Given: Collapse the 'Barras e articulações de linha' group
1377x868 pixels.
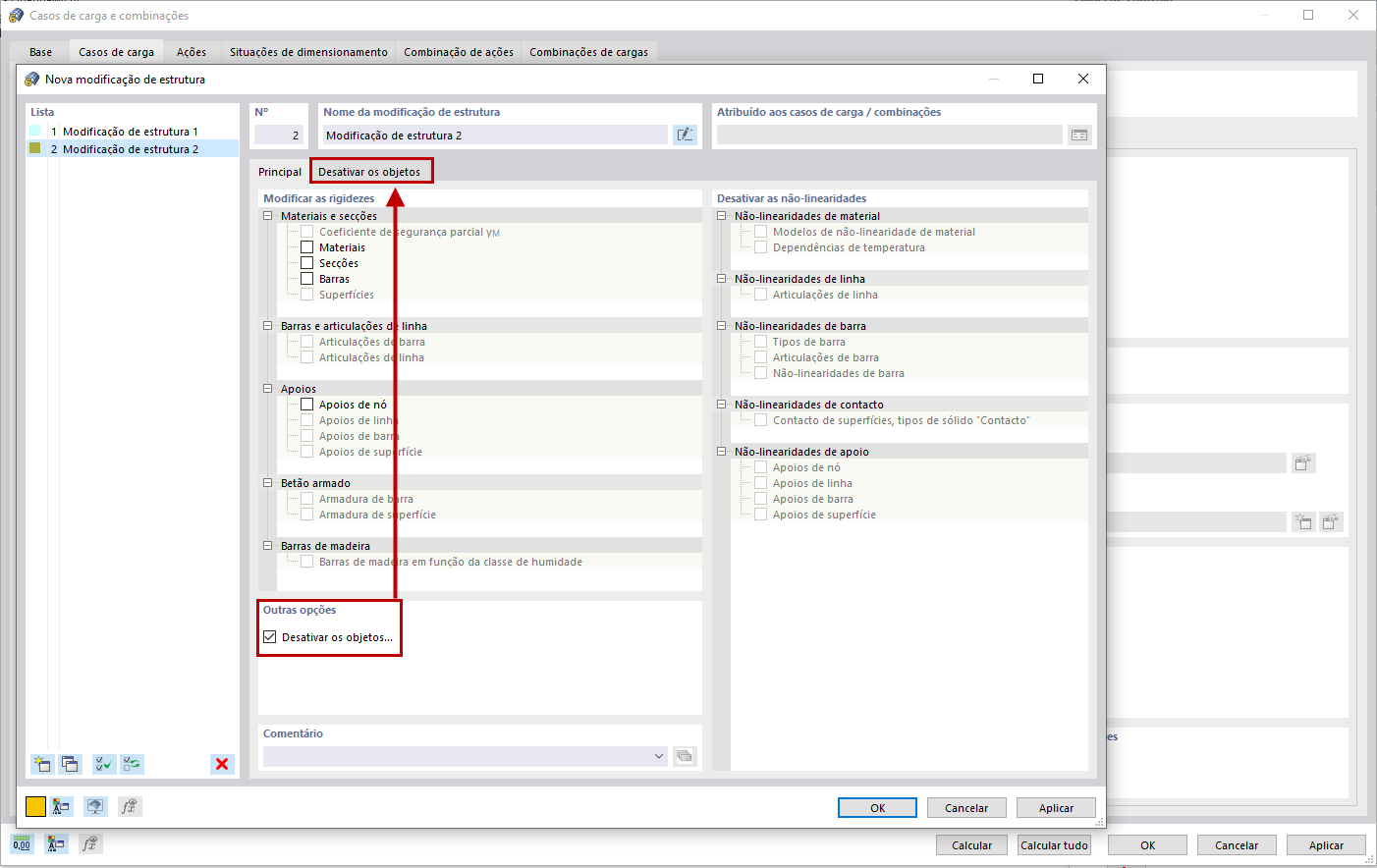Looking at the screenshot, I should pyautogui.click(x=267, y=326).
